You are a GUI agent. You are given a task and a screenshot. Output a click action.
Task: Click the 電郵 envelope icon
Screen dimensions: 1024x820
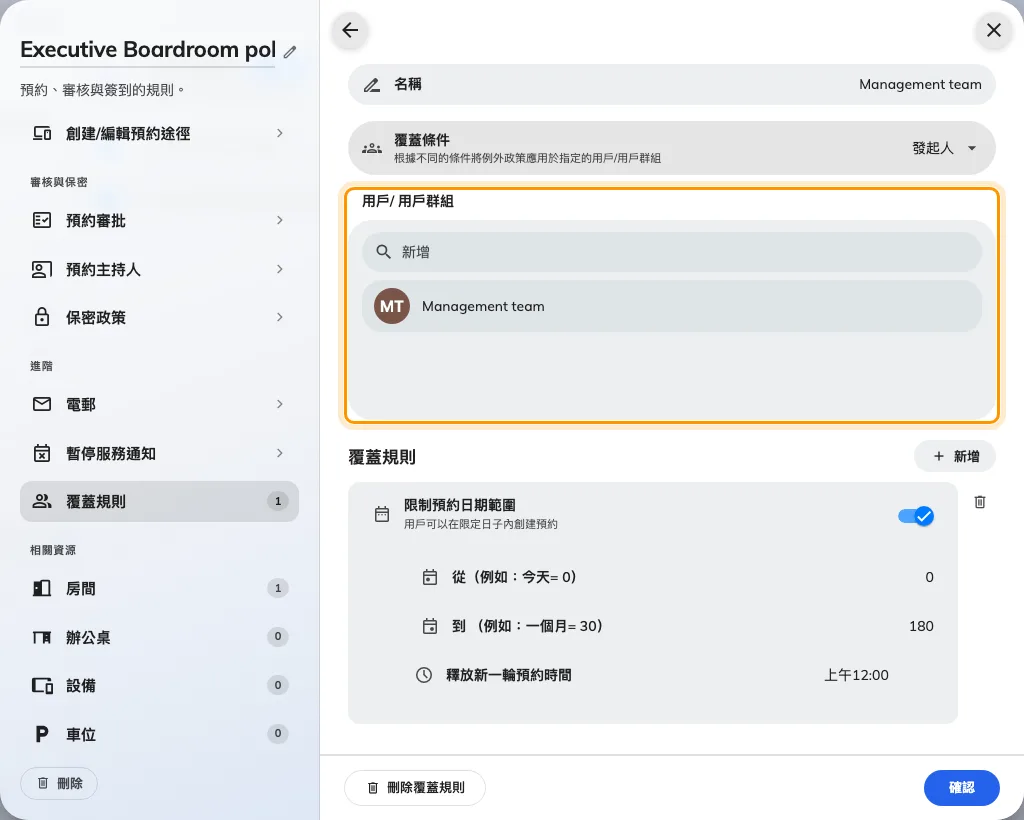pos(42,404)
